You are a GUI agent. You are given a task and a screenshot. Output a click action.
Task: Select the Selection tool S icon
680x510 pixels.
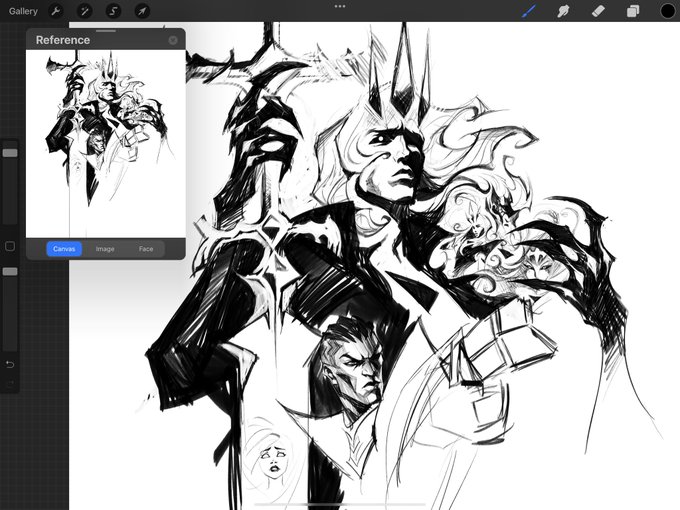pyautogui.click(x=113, y=11)
